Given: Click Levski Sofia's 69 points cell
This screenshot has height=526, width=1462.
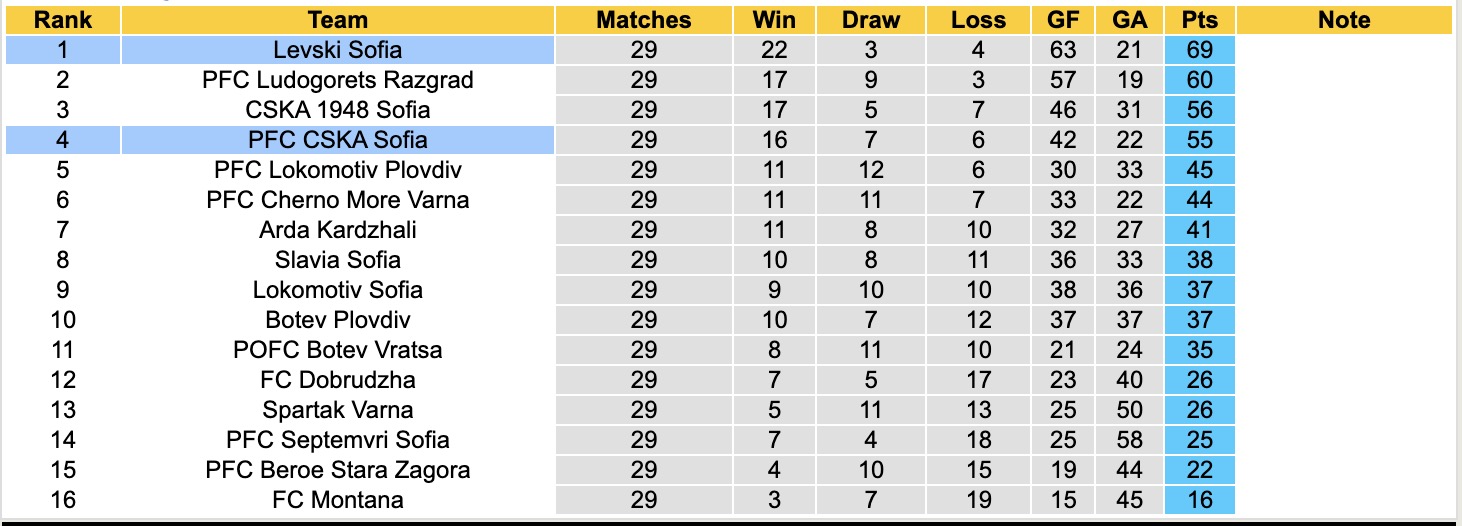Looking at the screenshot, I should (x=1199, y=50).
